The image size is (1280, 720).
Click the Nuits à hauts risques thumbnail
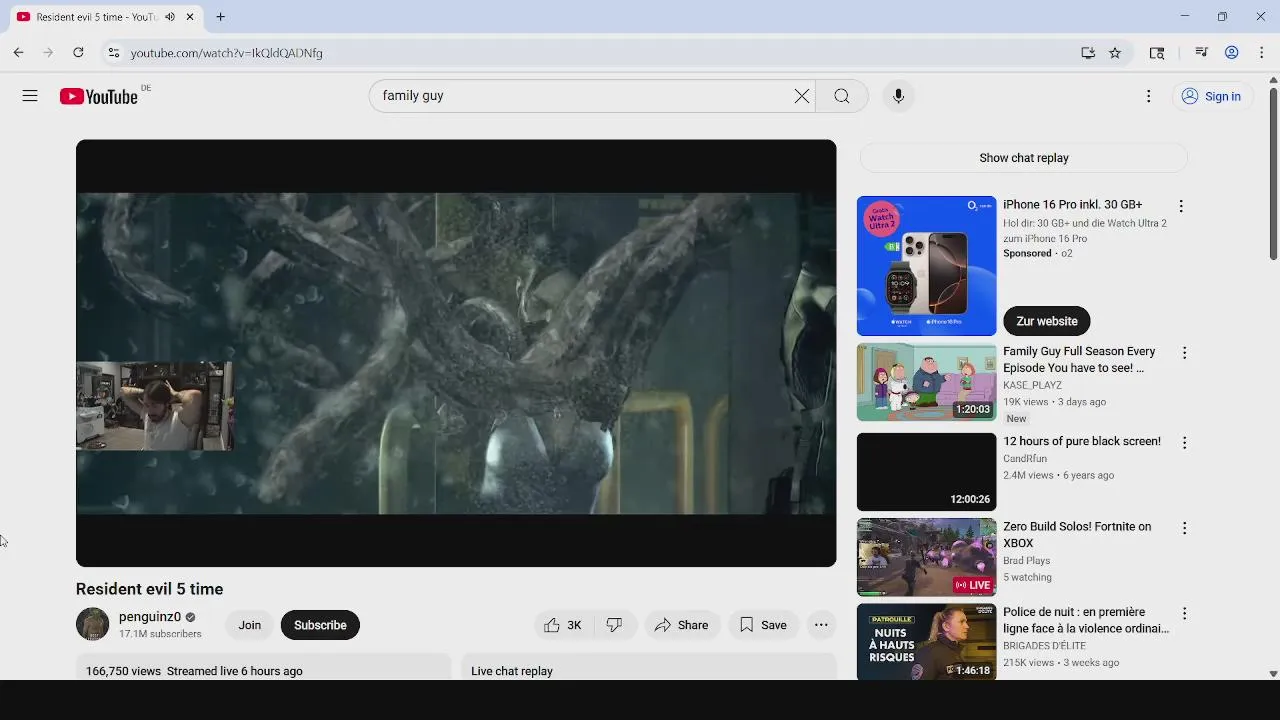[x=927, y=641]
